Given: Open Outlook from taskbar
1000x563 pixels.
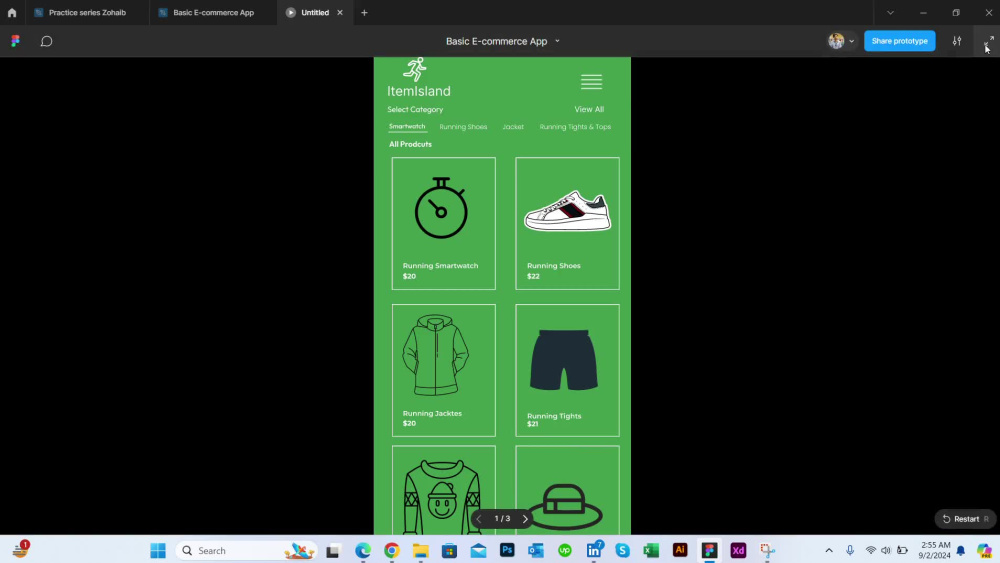Looking at the screenshot, I should [536, 550].
